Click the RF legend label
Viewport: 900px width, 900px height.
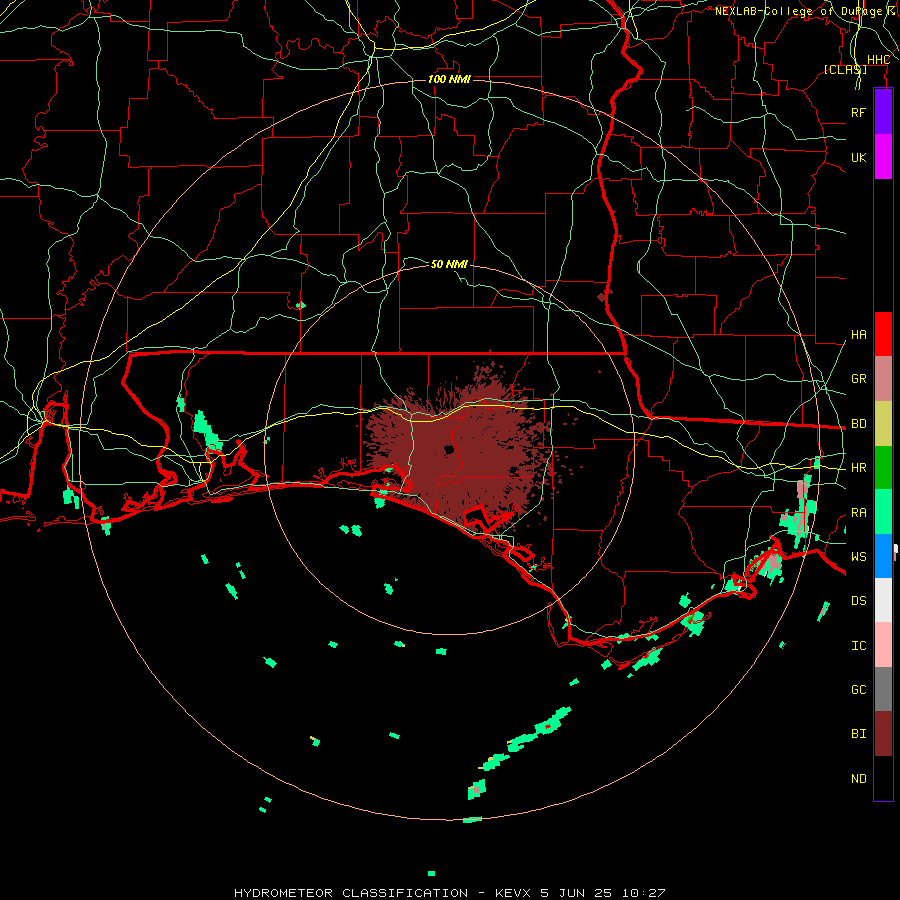click(858, 112)
